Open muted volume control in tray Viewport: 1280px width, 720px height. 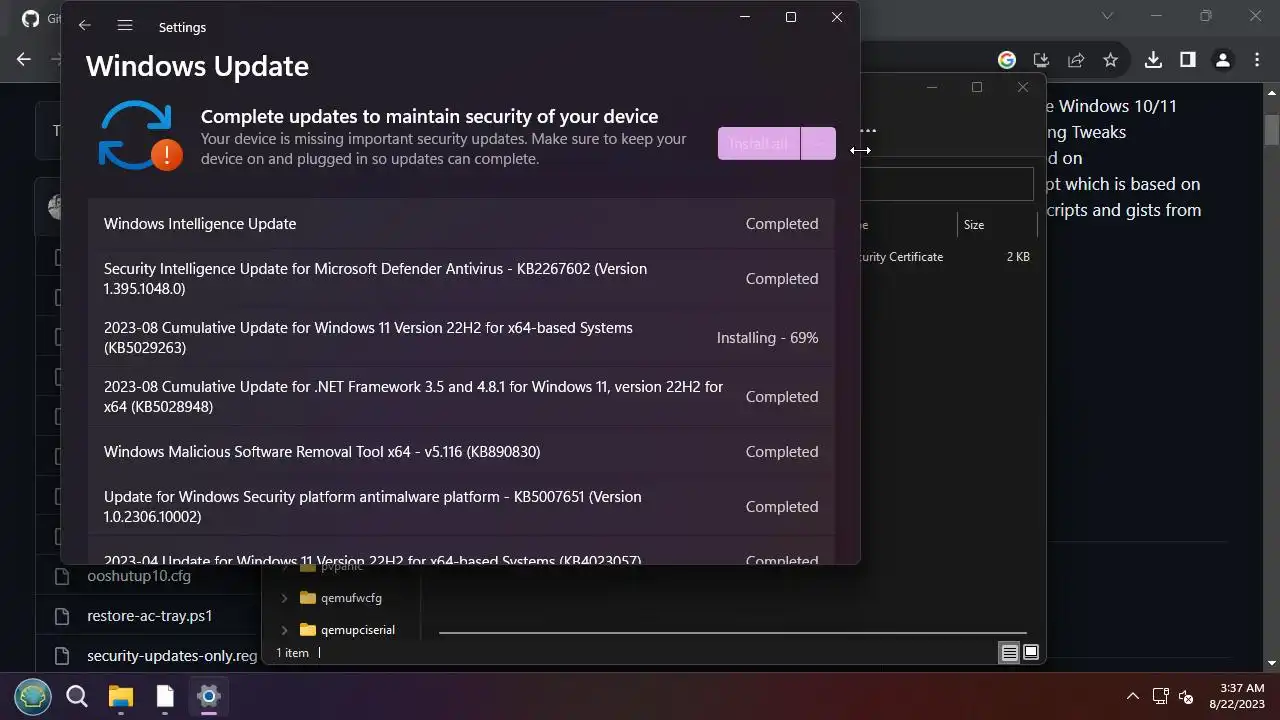pos(1186,696)
